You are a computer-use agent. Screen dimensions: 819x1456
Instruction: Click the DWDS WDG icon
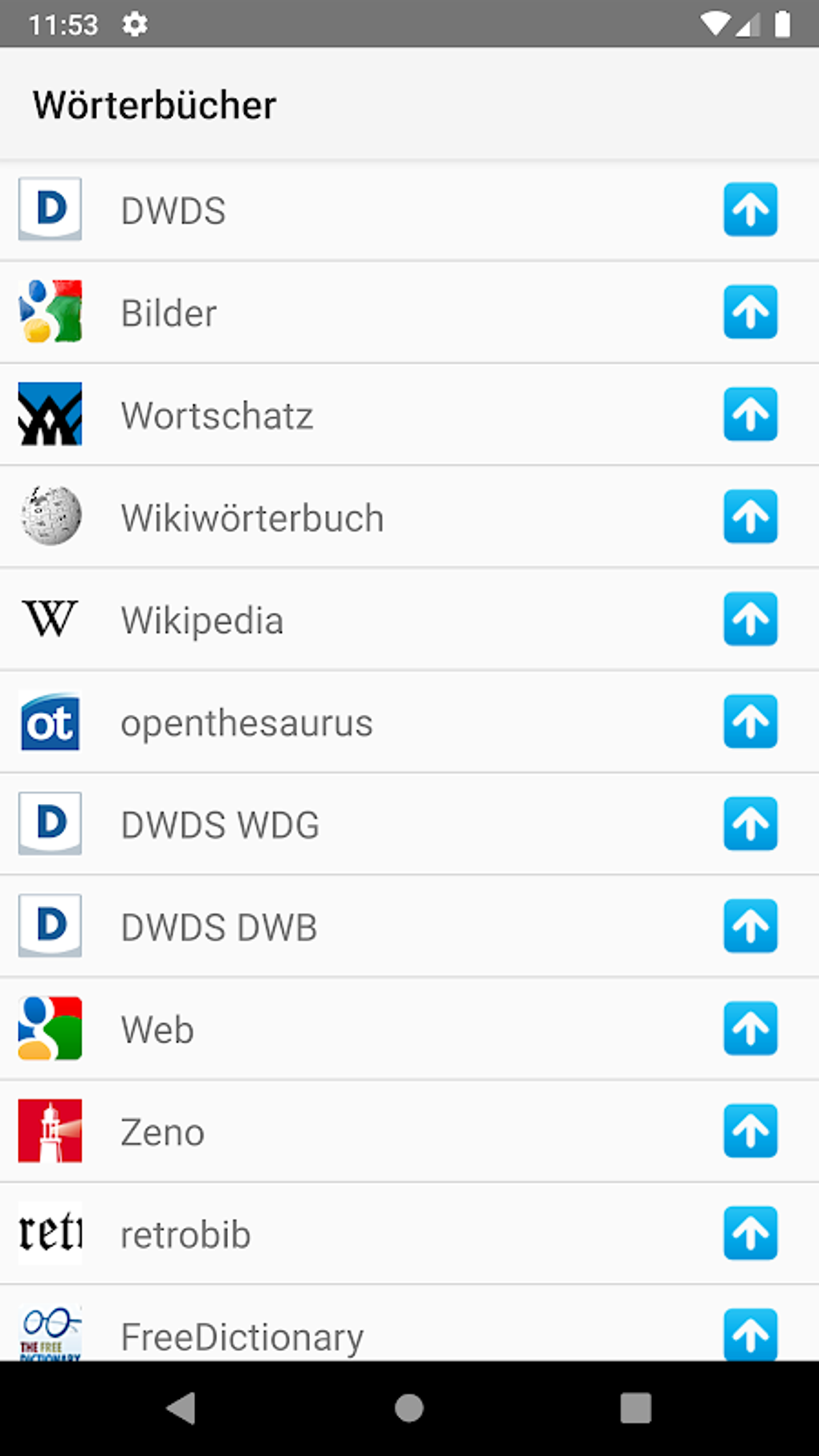click(x=50, y=824)
